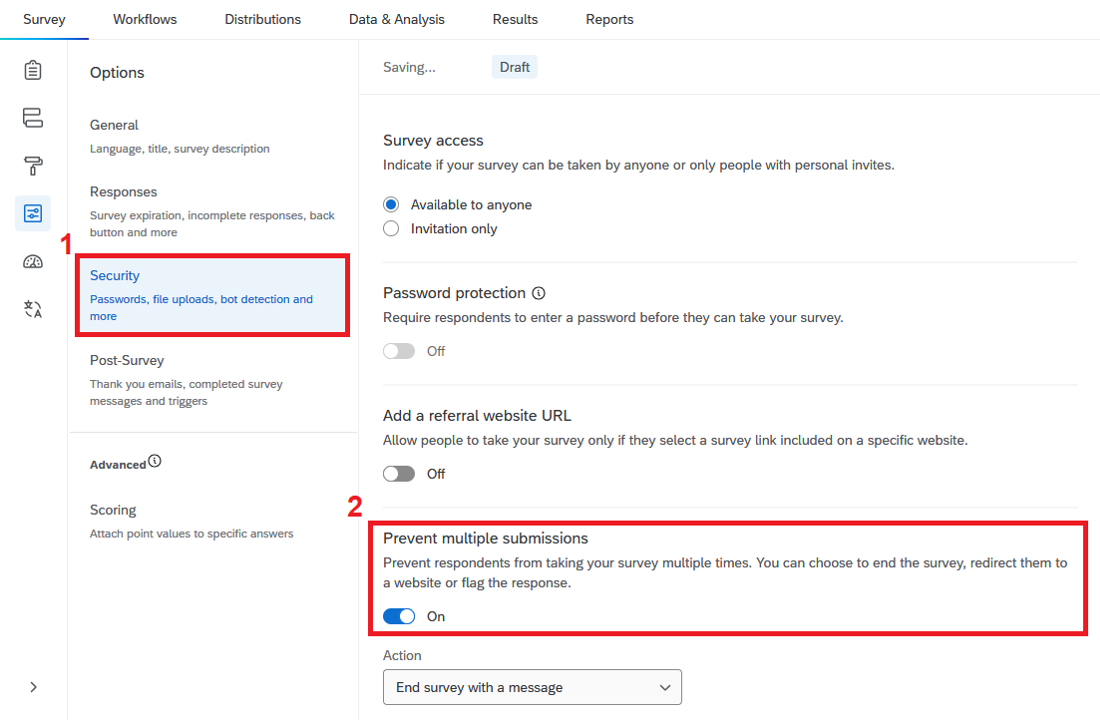Image resolution: width=1100 pixels, height=720 pixels.
Task: Open the survey flow icon
Action: [x=33, y=118]
